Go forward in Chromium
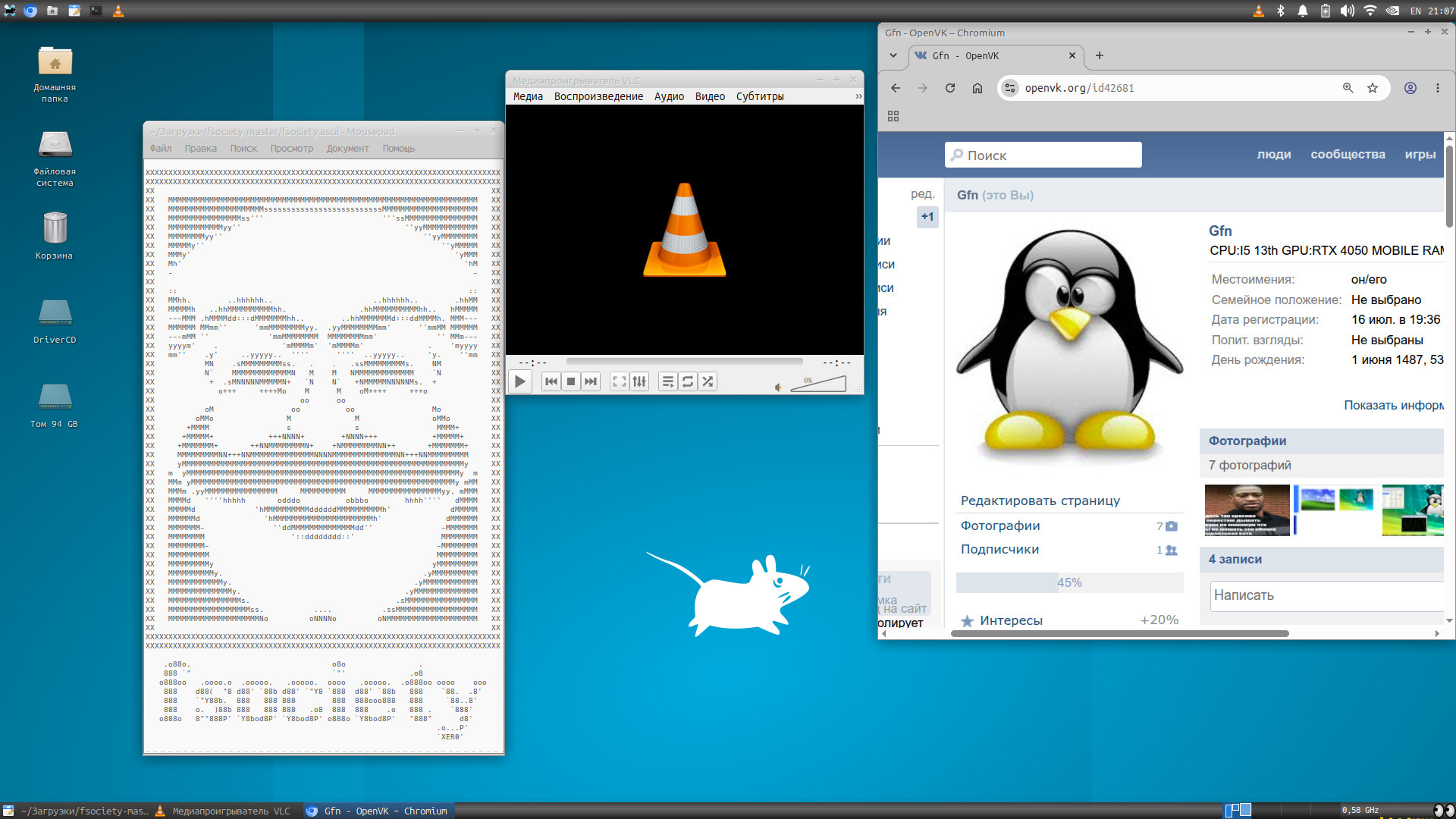The image size is (1456, 819). (x=923, y=88)
